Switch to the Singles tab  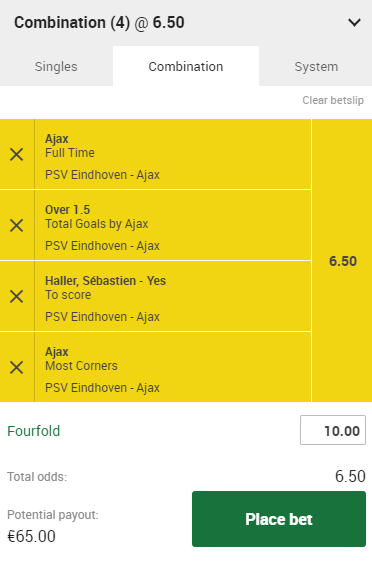click(x=56, y=66)
